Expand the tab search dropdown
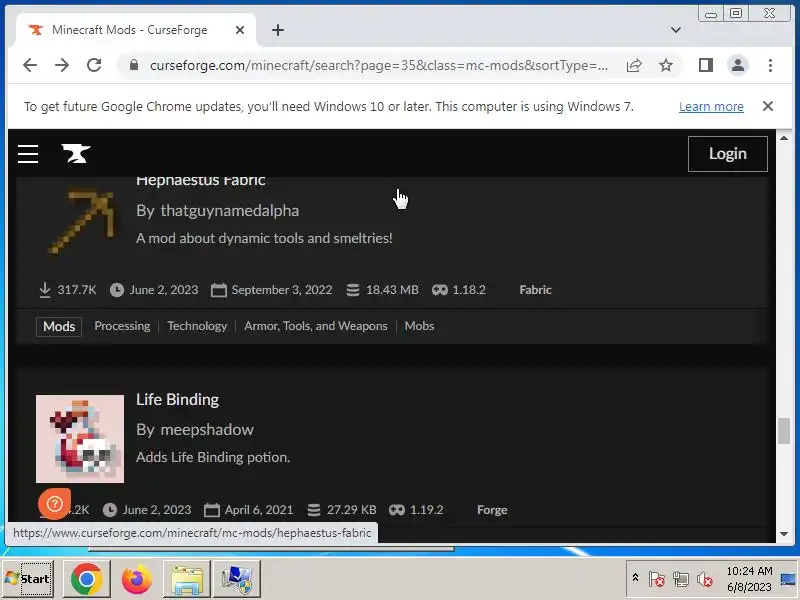The height and width of the screenshot is (600, 800). click(676, 30)
